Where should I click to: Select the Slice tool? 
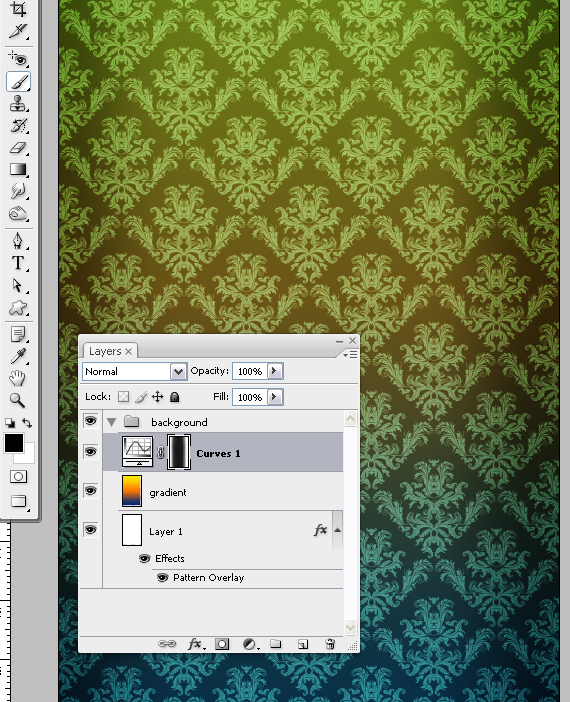point(18,31)
